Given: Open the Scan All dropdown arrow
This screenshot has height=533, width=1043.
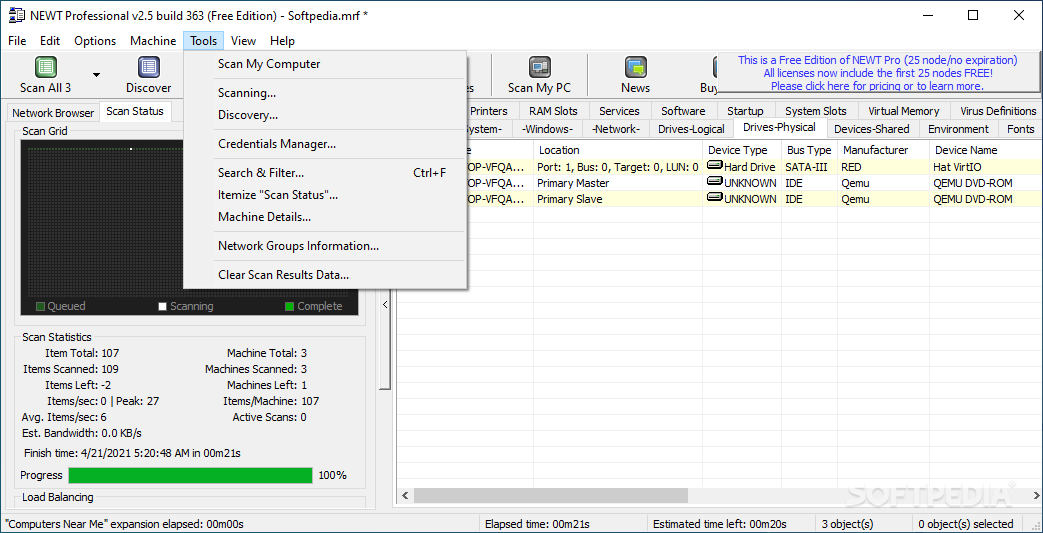Looking at the screenshot, I should [x=96, y=75].
